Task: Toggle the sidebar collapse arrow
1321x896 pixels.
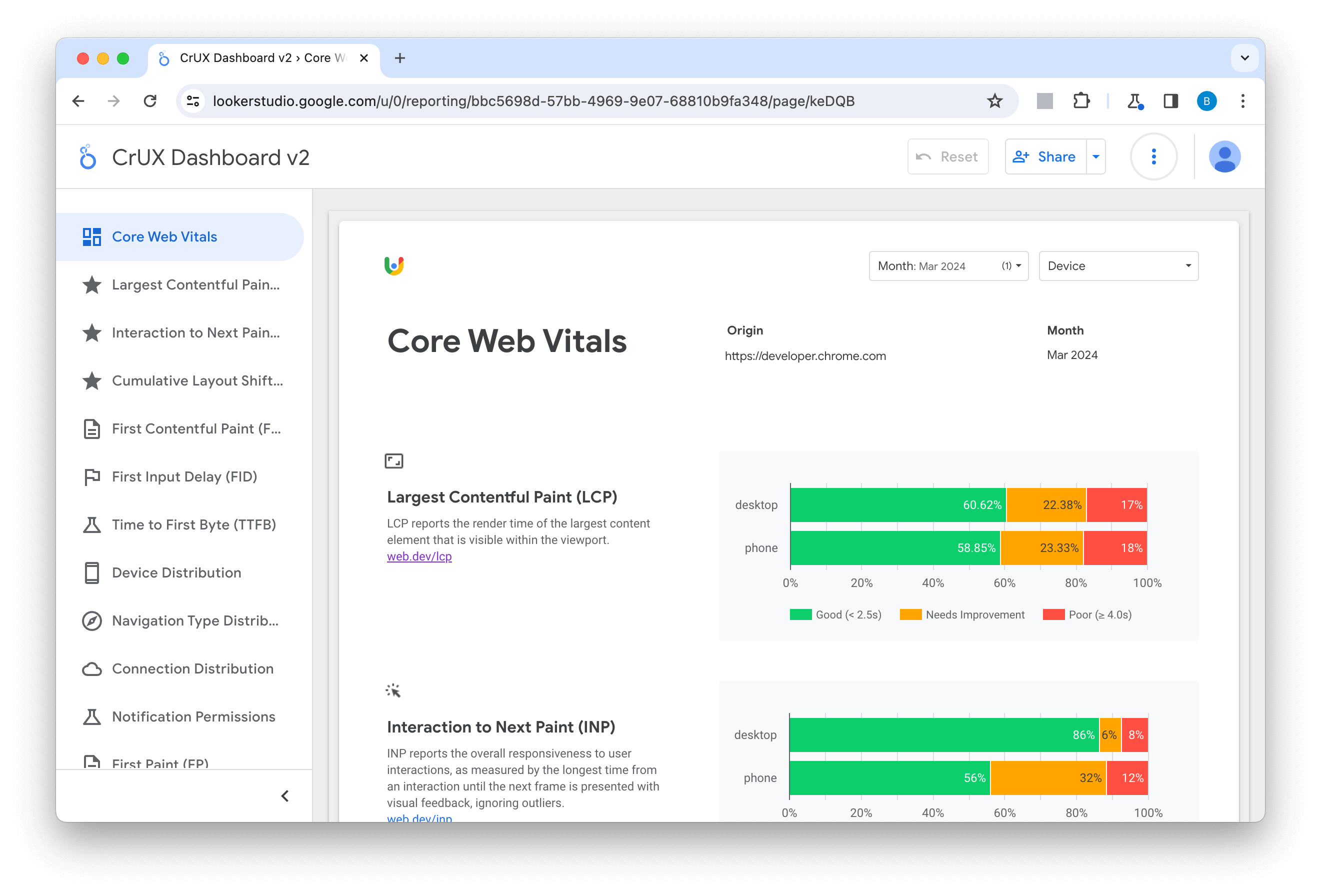Action: (287, 794)
